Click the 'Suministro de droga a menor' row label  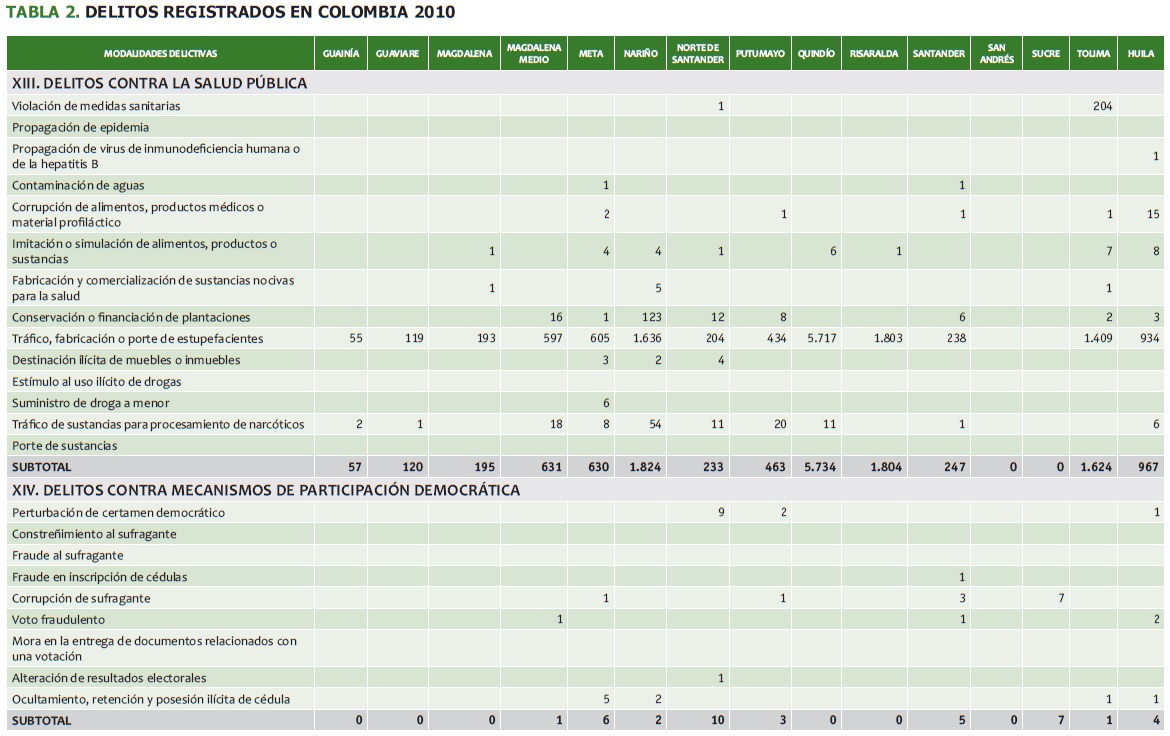coord(90,403)
